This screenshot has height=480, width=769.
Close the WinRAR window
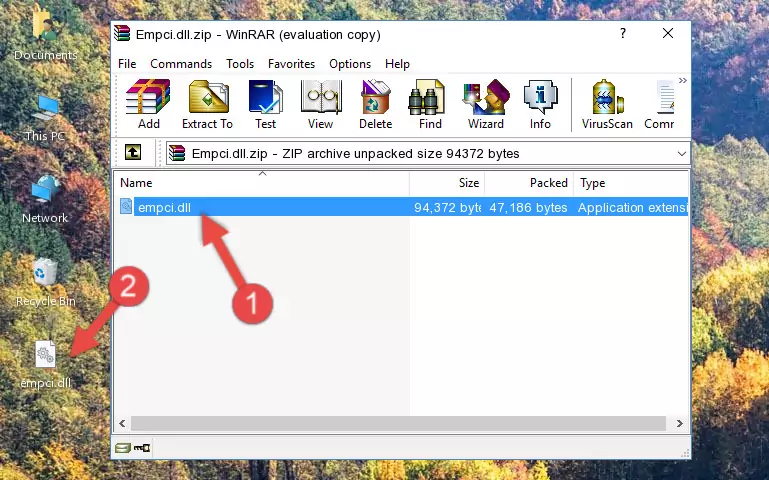tap(668, 33)
